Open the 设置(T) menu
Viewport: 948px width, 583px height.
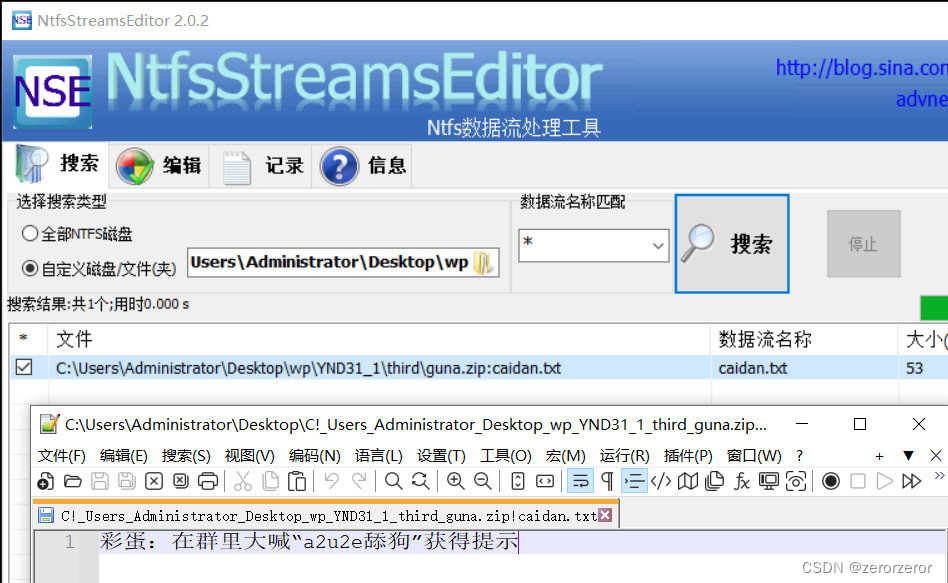(x=441, y=456)
